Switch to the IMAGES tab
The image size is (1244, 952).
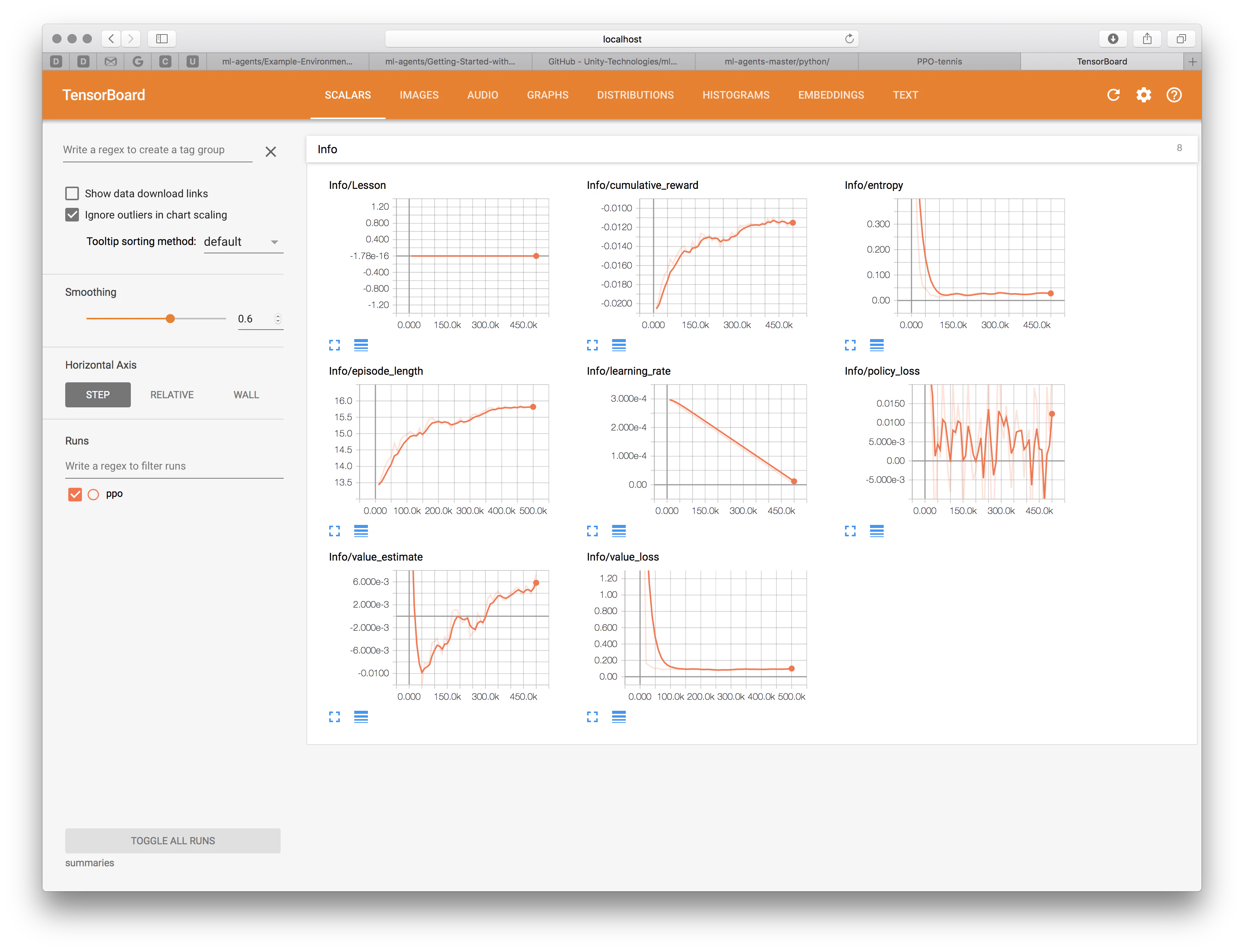point(419,95)
